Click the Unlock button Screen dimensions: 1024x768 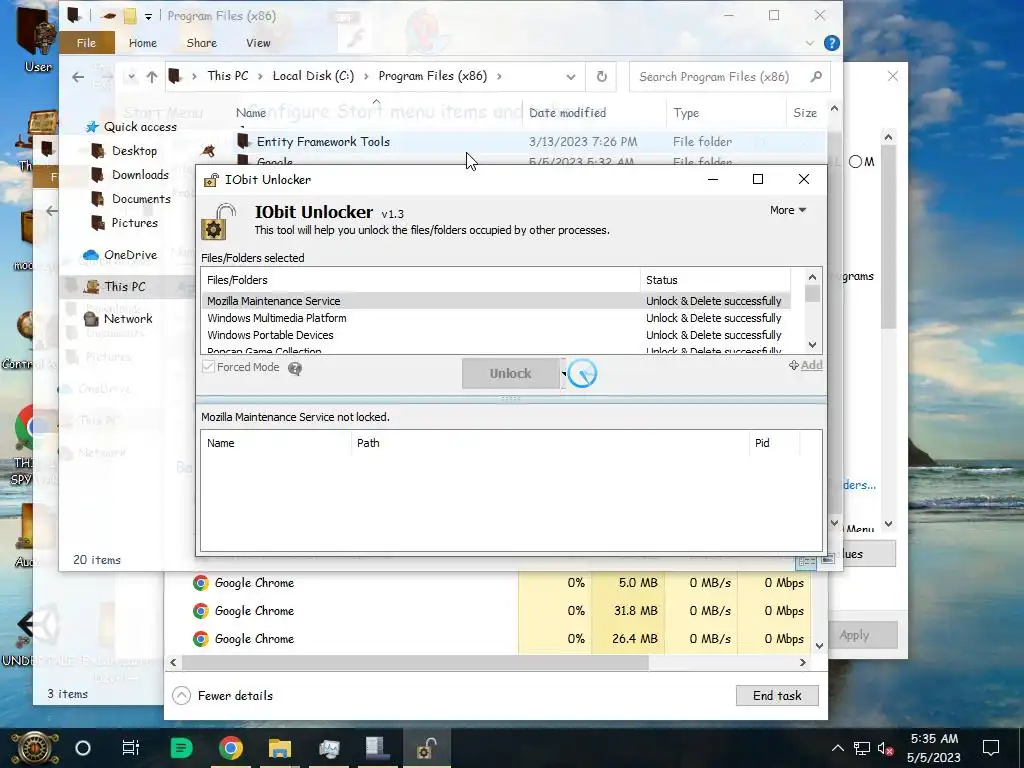[511, 374]
